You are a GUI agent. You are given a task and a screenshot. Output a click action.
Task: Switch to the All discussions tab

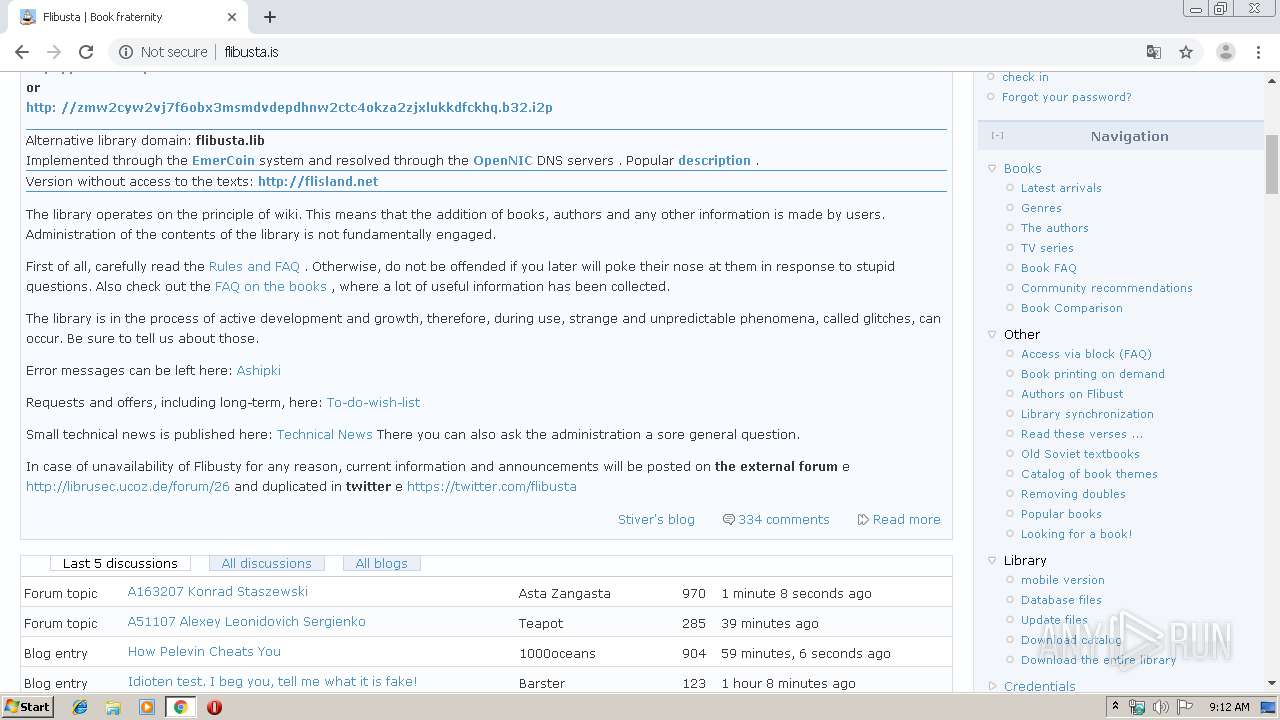(x=267, y=564)
